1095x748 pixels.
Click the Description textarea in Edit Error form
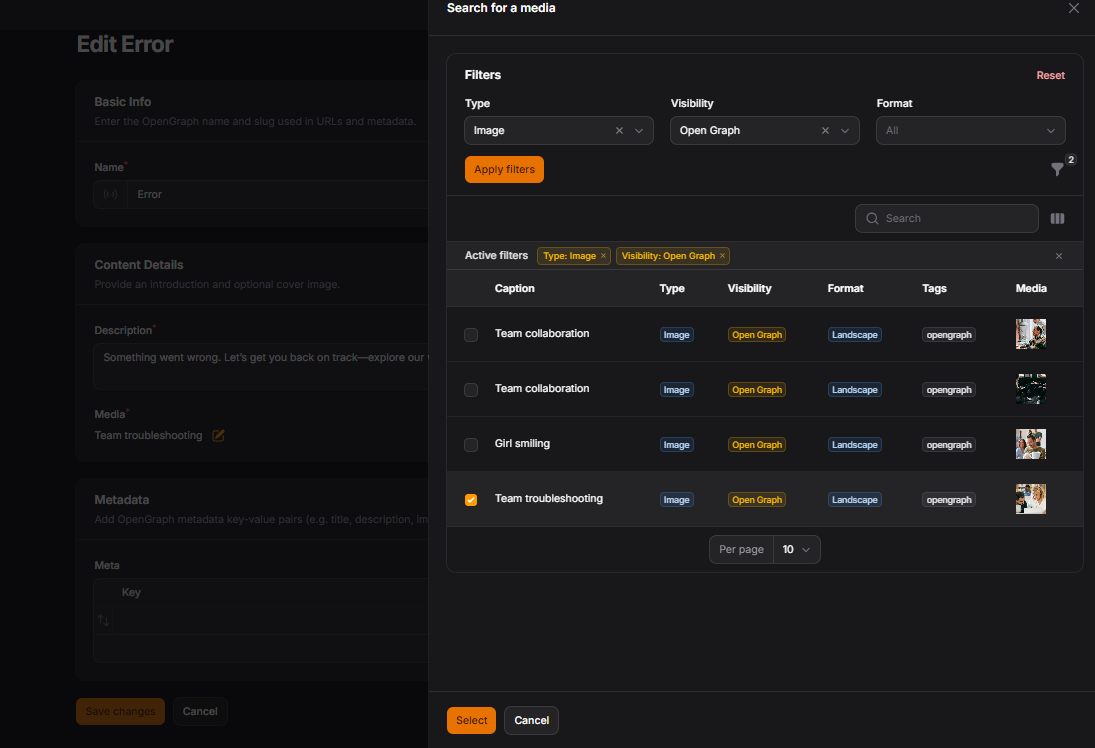(260, 366)
